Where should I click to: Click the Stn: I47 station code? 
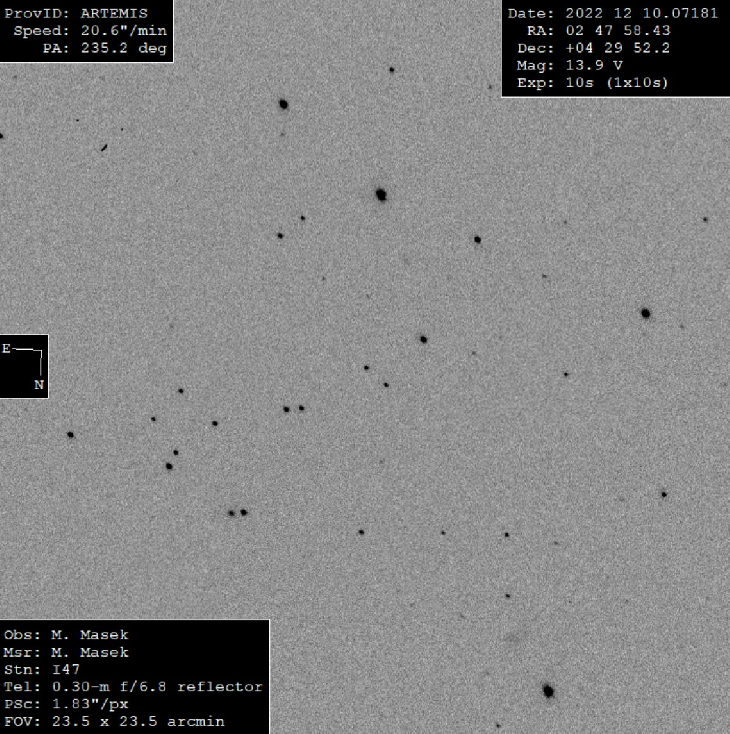[40, 669]
